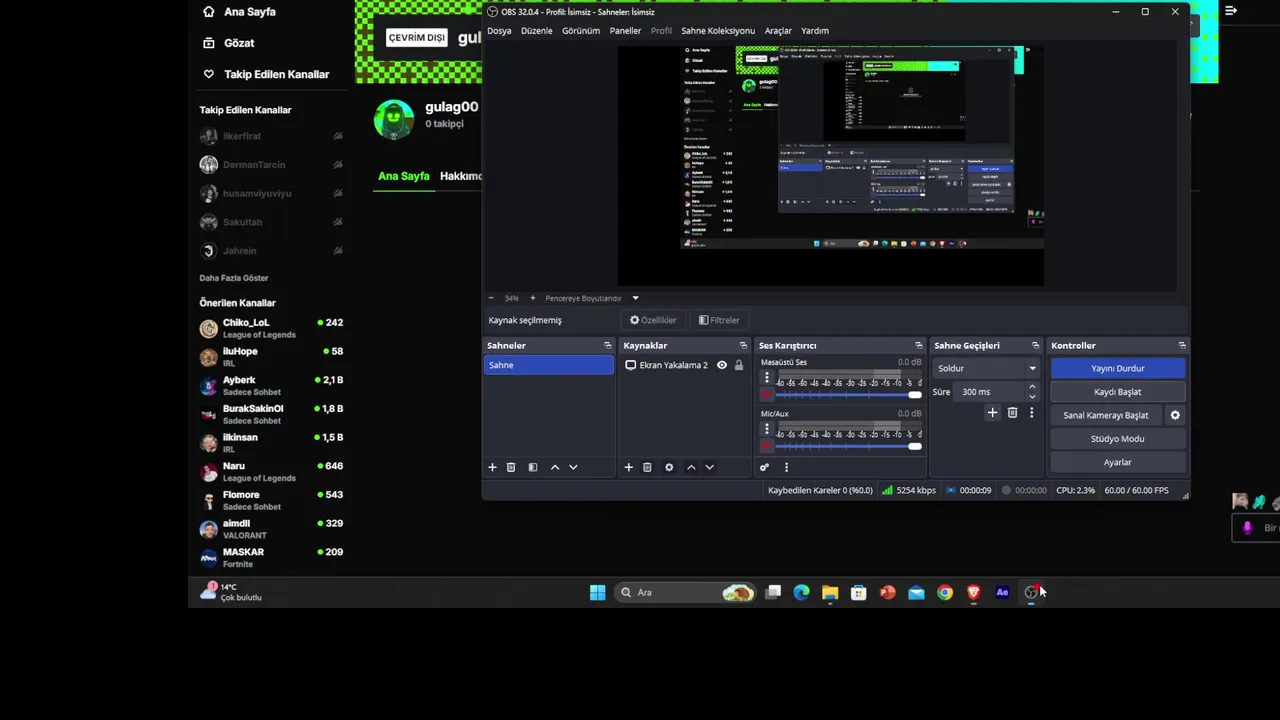Open Chiko_LoL recommended channel
The image size is (1280, 720).
pyautogui.click(x=271, y=328)
